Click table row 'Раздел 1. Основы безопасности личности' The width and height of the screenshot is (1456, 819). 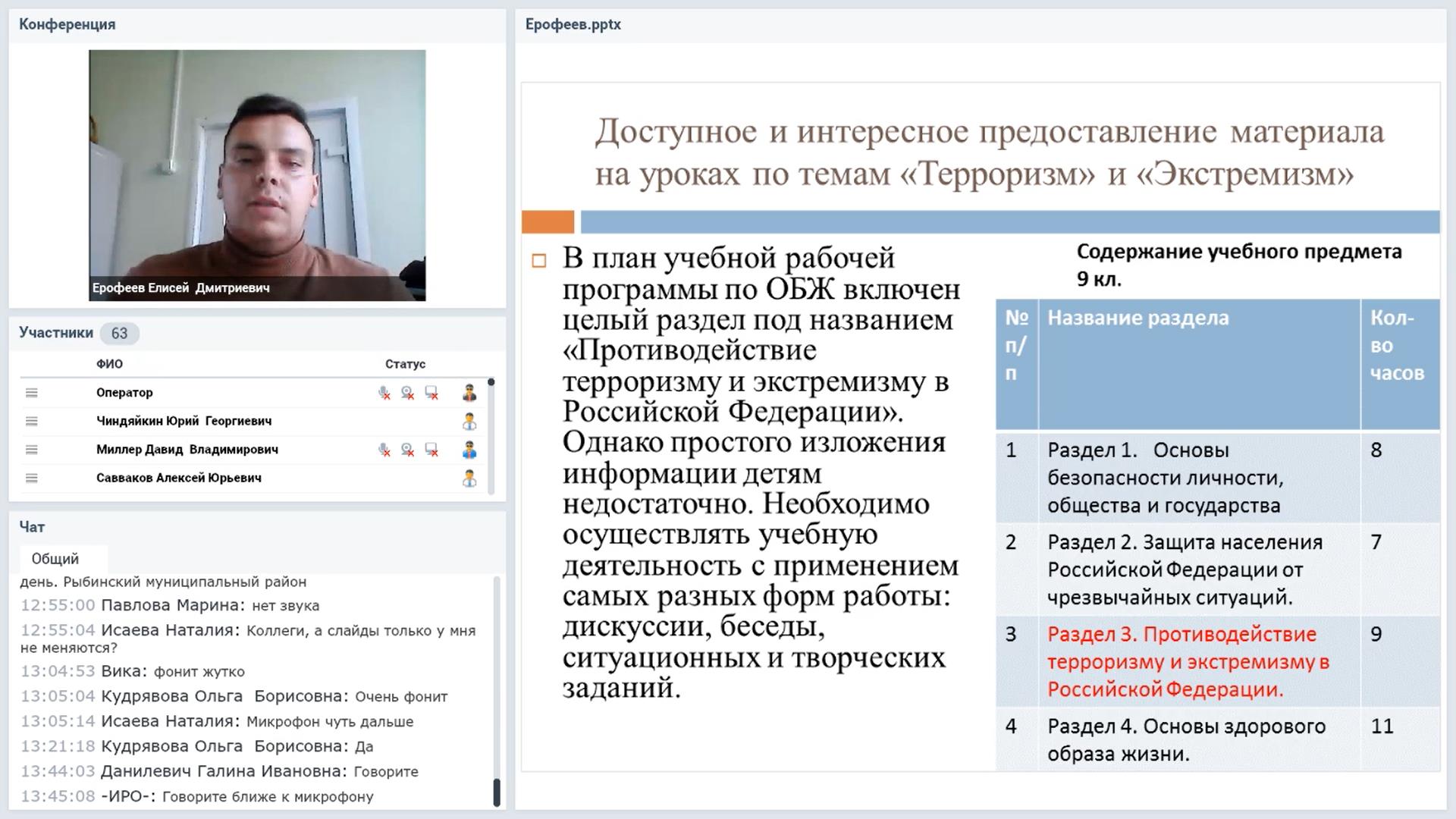pos(1218,478)
